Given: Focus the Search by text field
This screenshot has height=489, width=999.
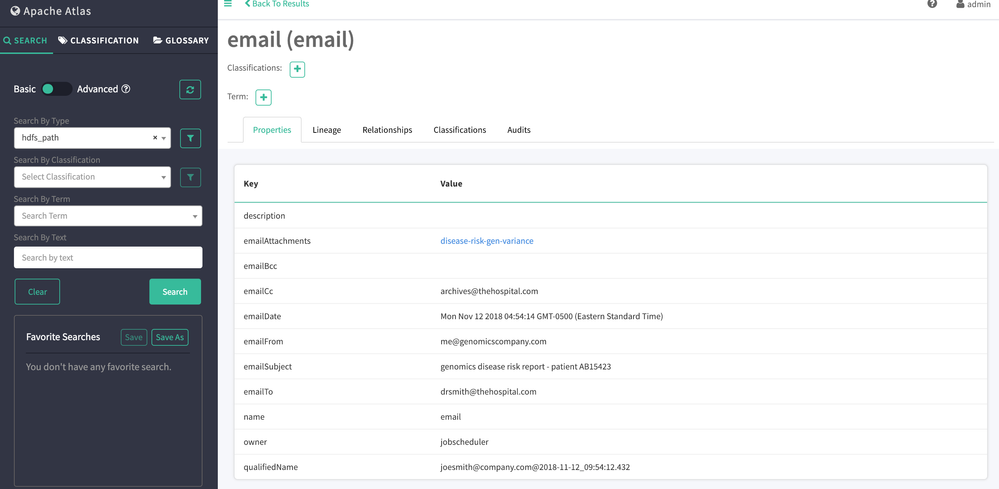Looking at the screenshot, I should pyautogui.click(x=108, y=258).
